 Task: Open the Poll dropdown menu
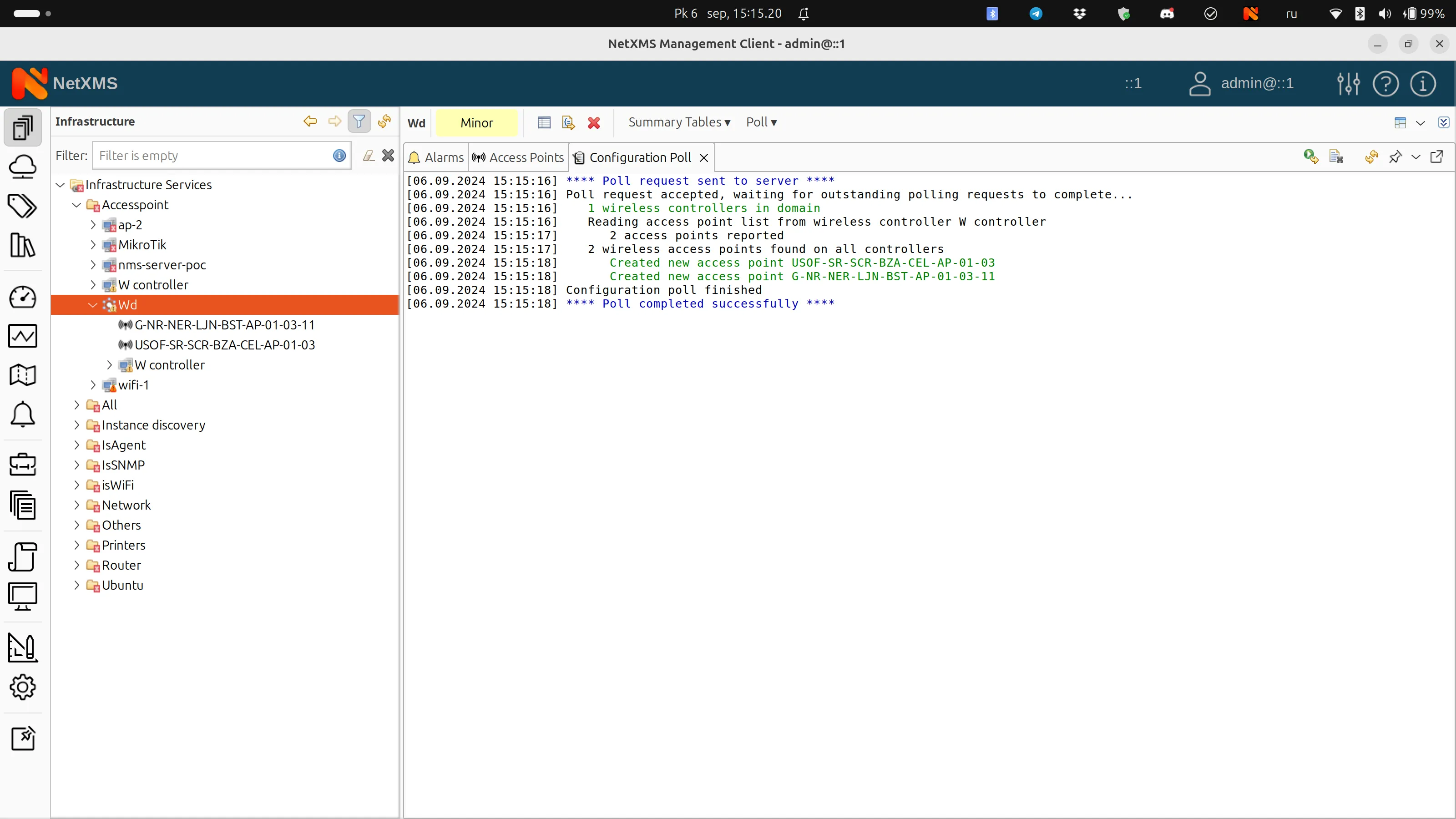click(761, 123)
